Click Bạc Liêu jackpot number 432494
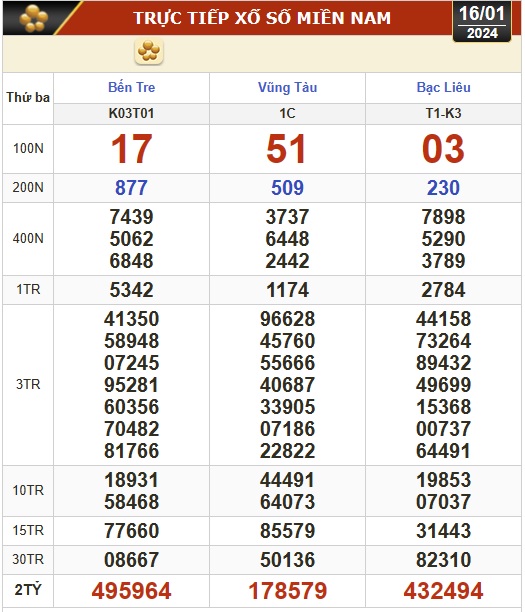The width and height of the screenshot is (525, 612). 443,591
